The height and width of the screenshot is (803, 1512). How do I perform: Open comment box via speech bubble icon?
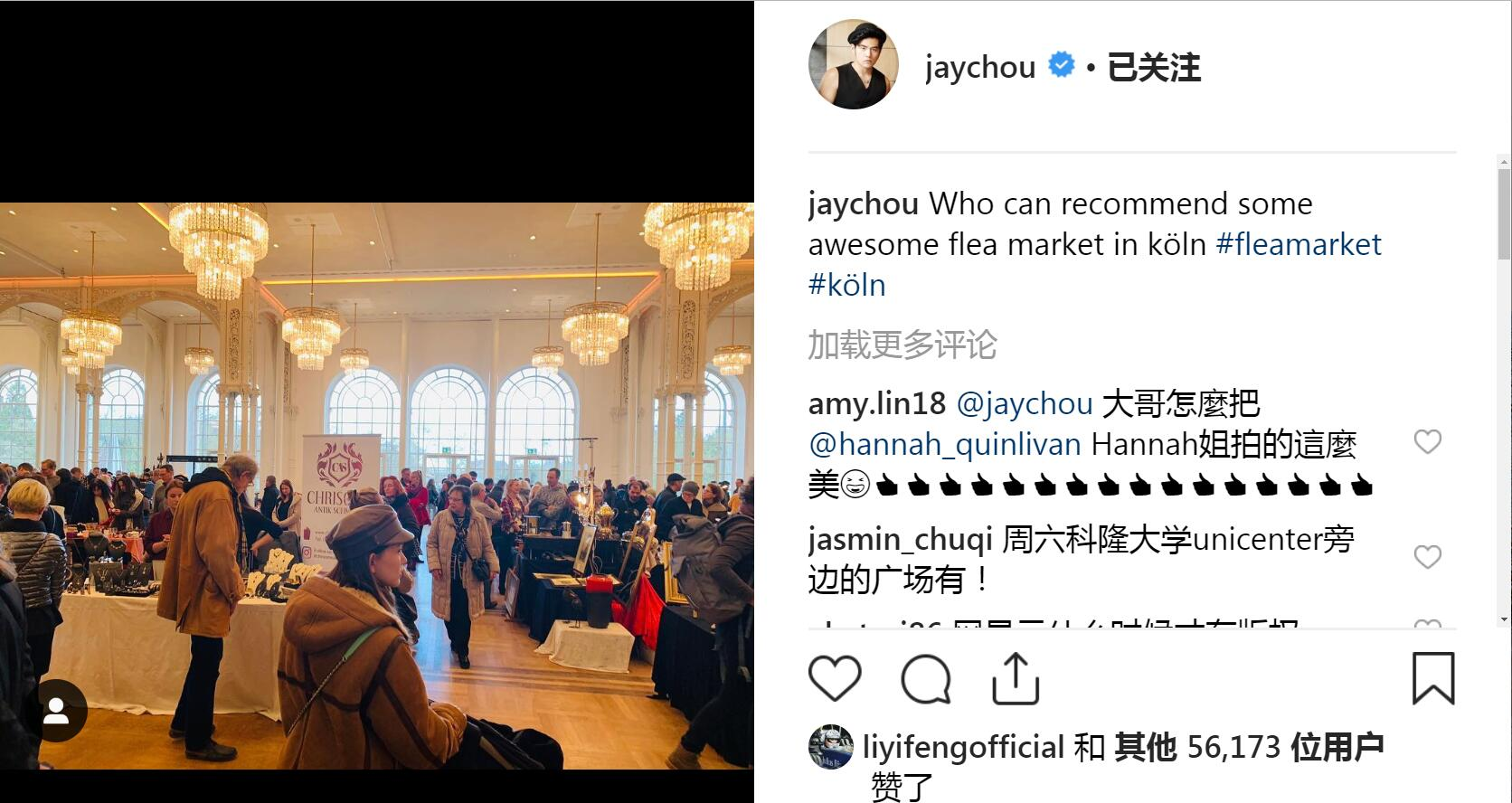[926, 679]
